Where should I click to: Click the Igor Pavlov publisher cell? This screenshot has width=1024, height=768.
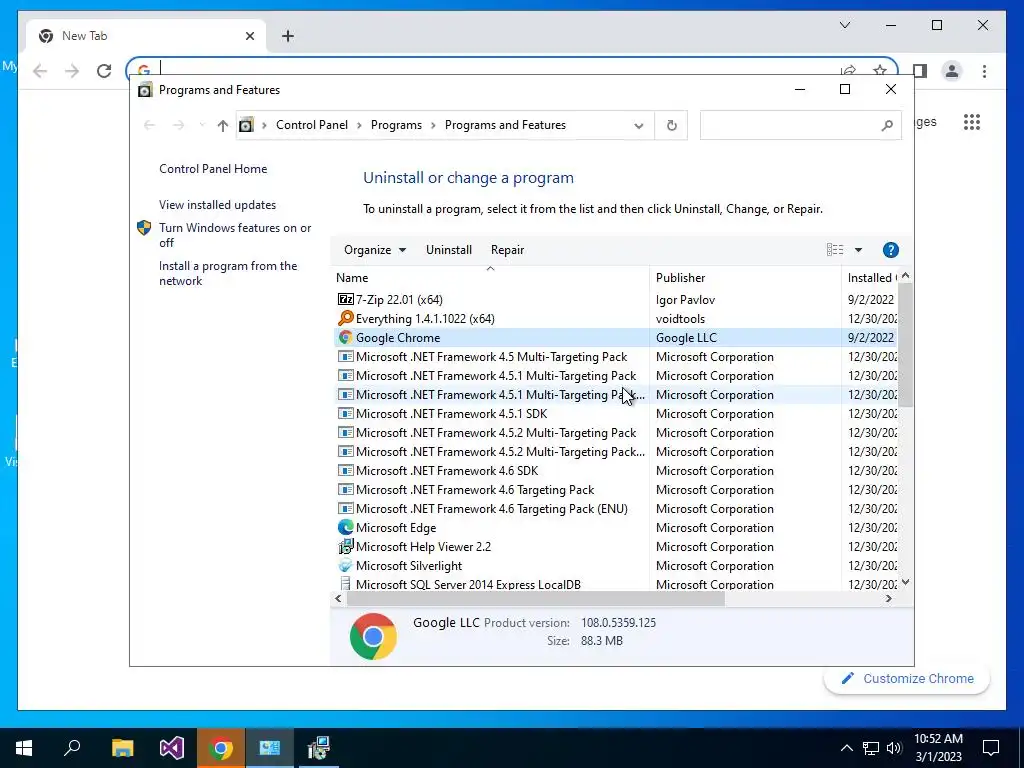point(685,300)
